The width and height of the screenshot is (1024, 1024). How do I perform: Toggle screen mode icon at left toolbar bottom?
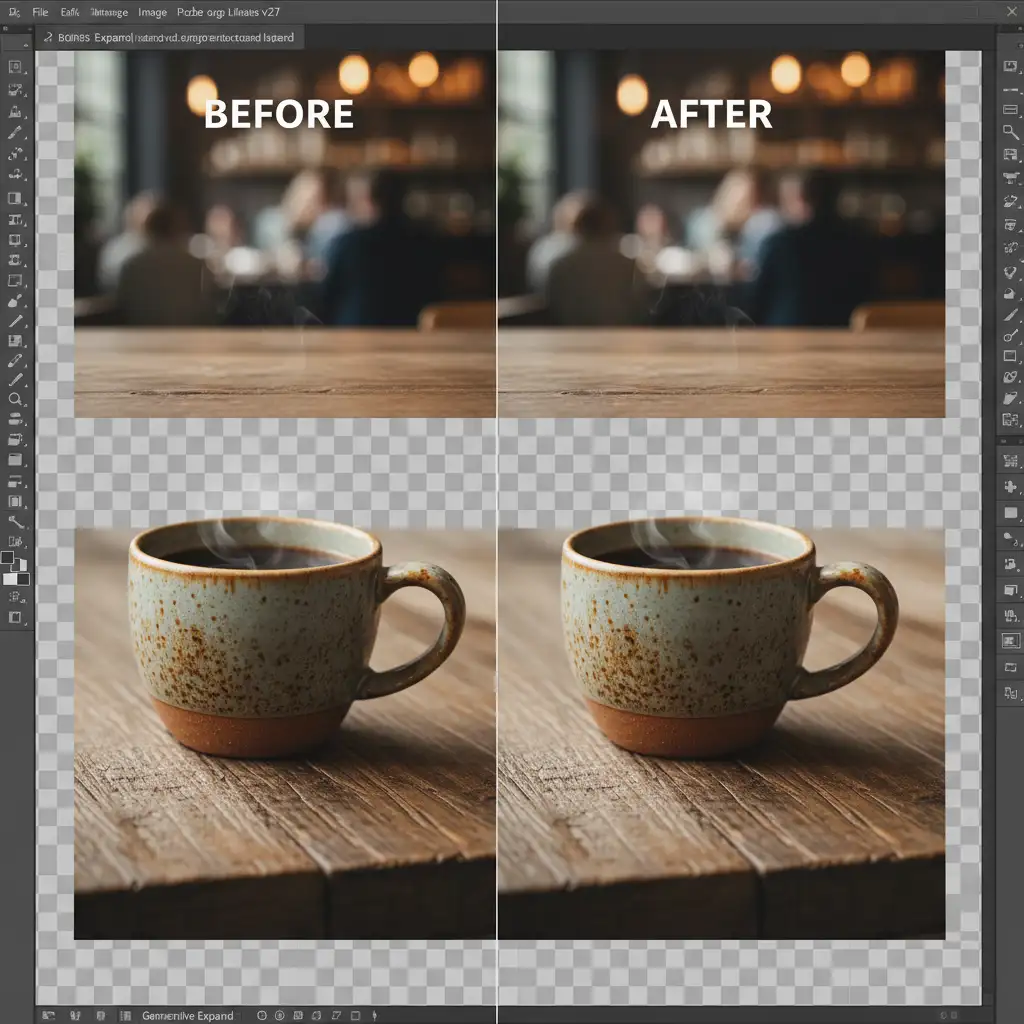pyautogui.click(x=15, y=618)
